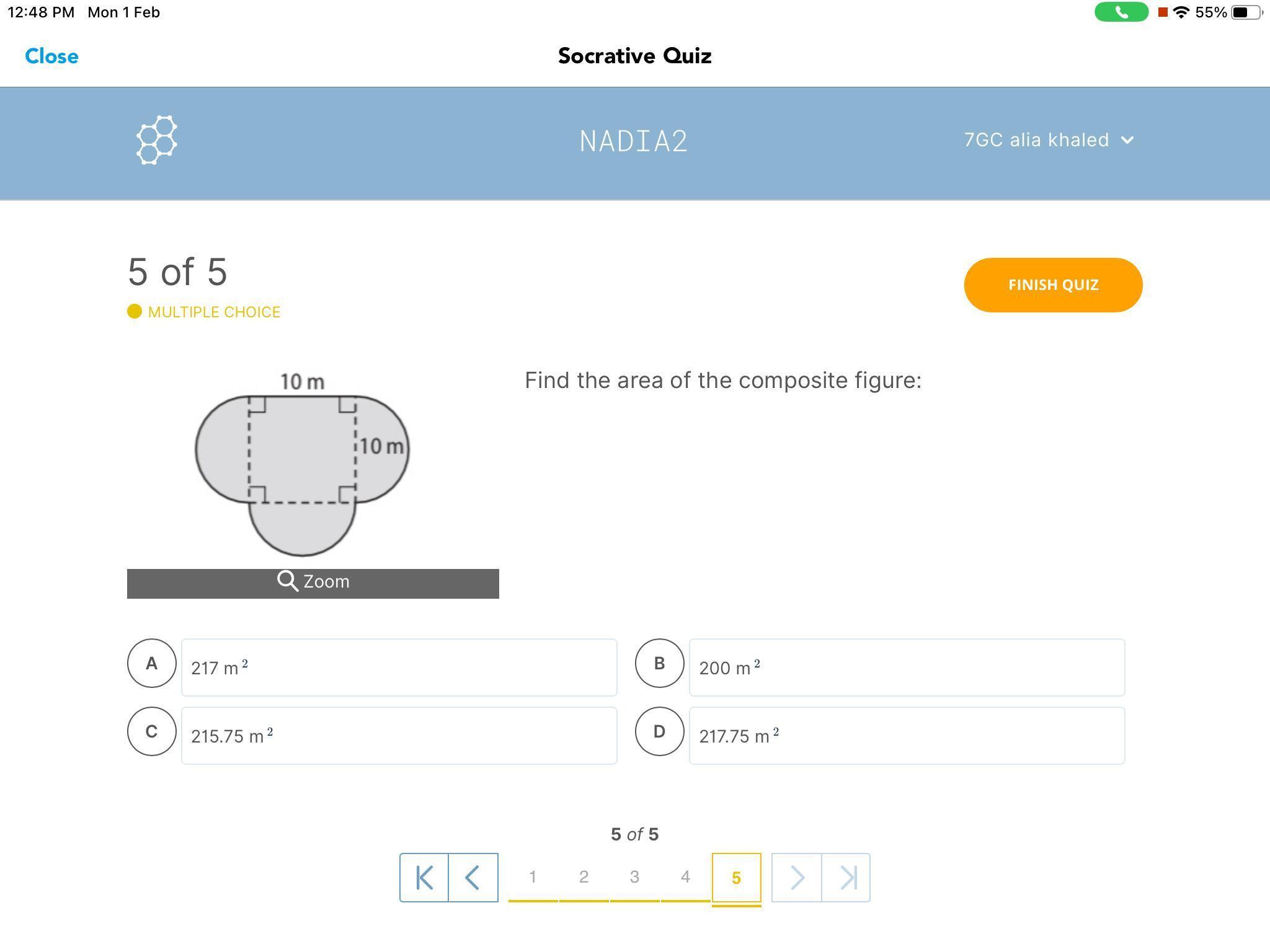Tap the Close link
The height and width of the screenshot is (952, 1270).
[x=51, y=56]
